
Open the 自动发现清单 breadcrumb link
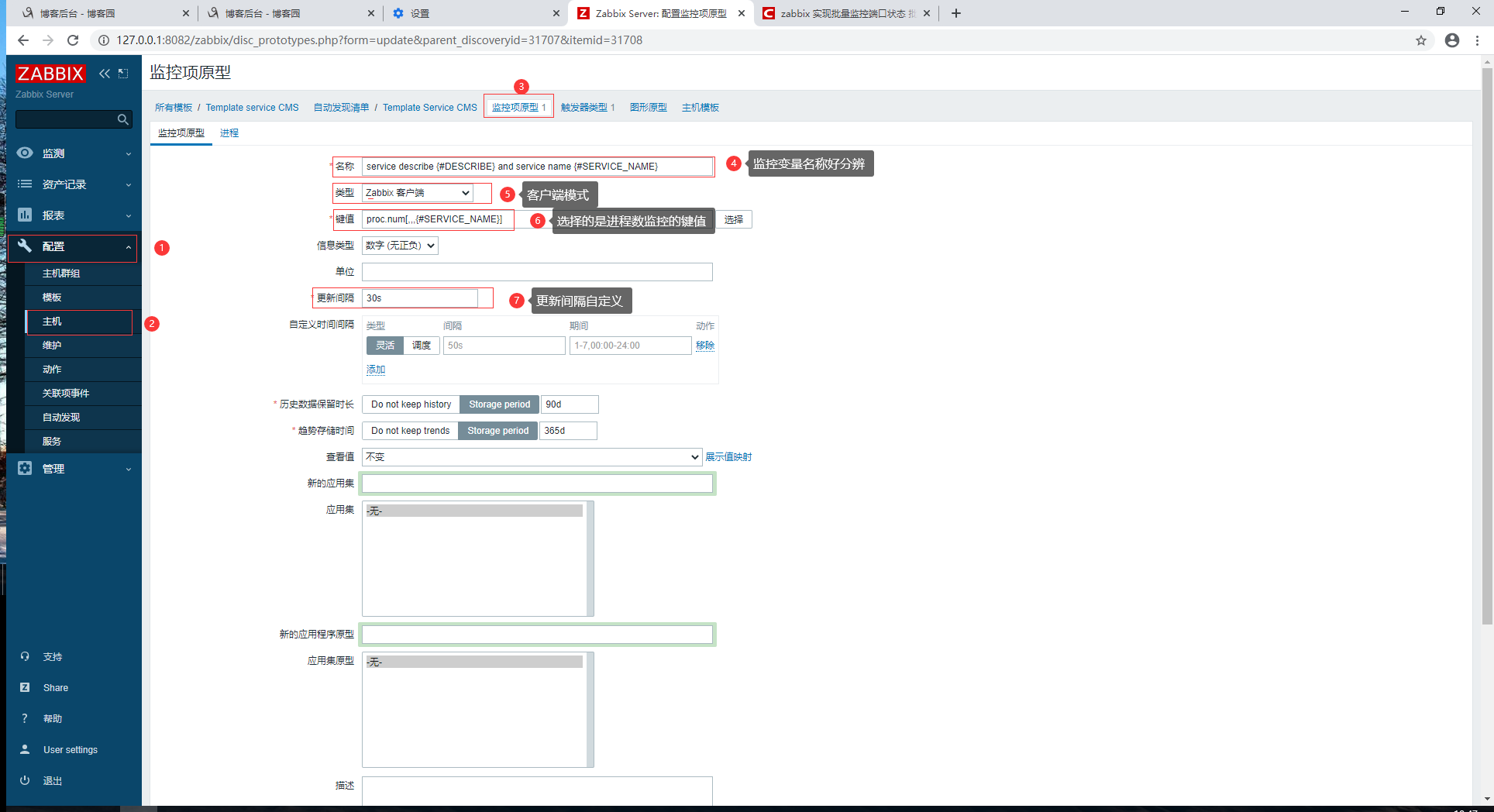[x=342, y=108]
